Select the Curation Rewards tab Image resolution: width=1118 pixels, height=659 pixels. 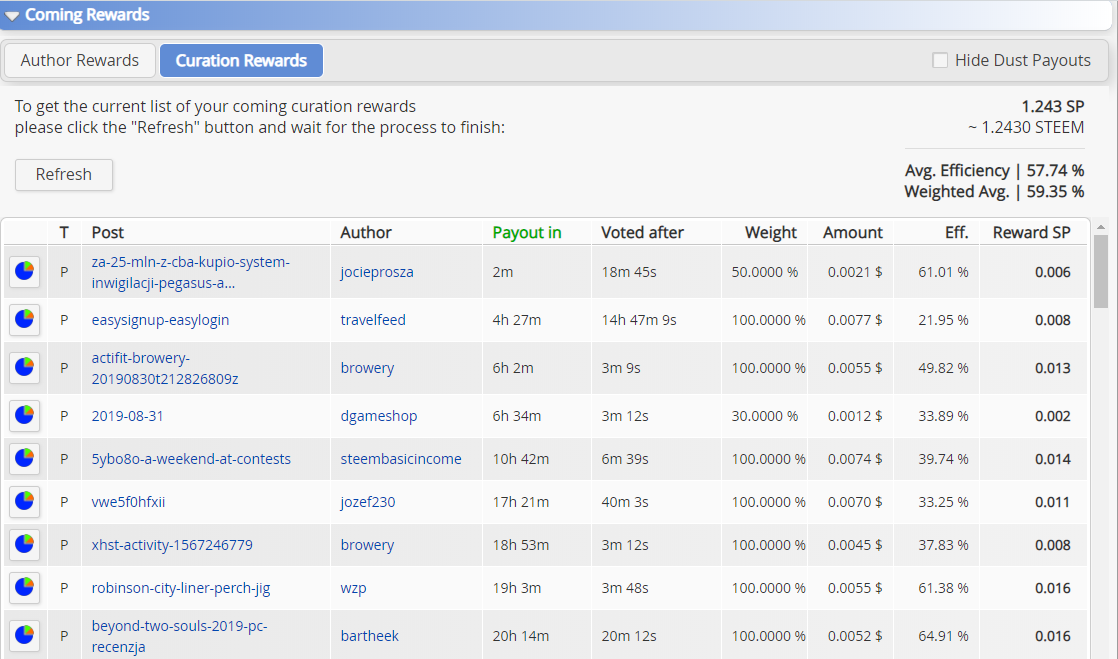(x=241, y=60)
